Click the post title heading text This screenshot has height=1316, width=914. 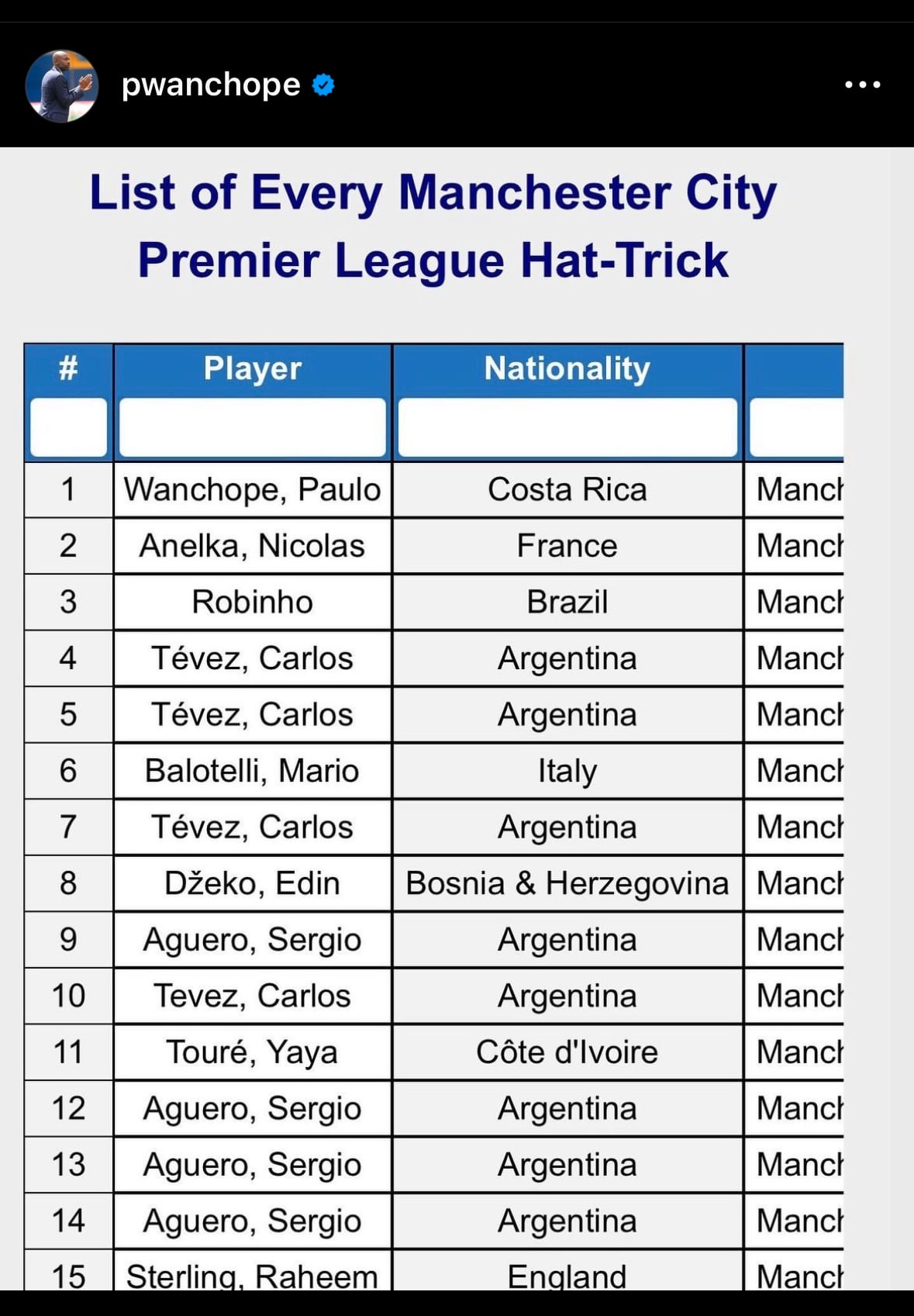click(433, 226)
